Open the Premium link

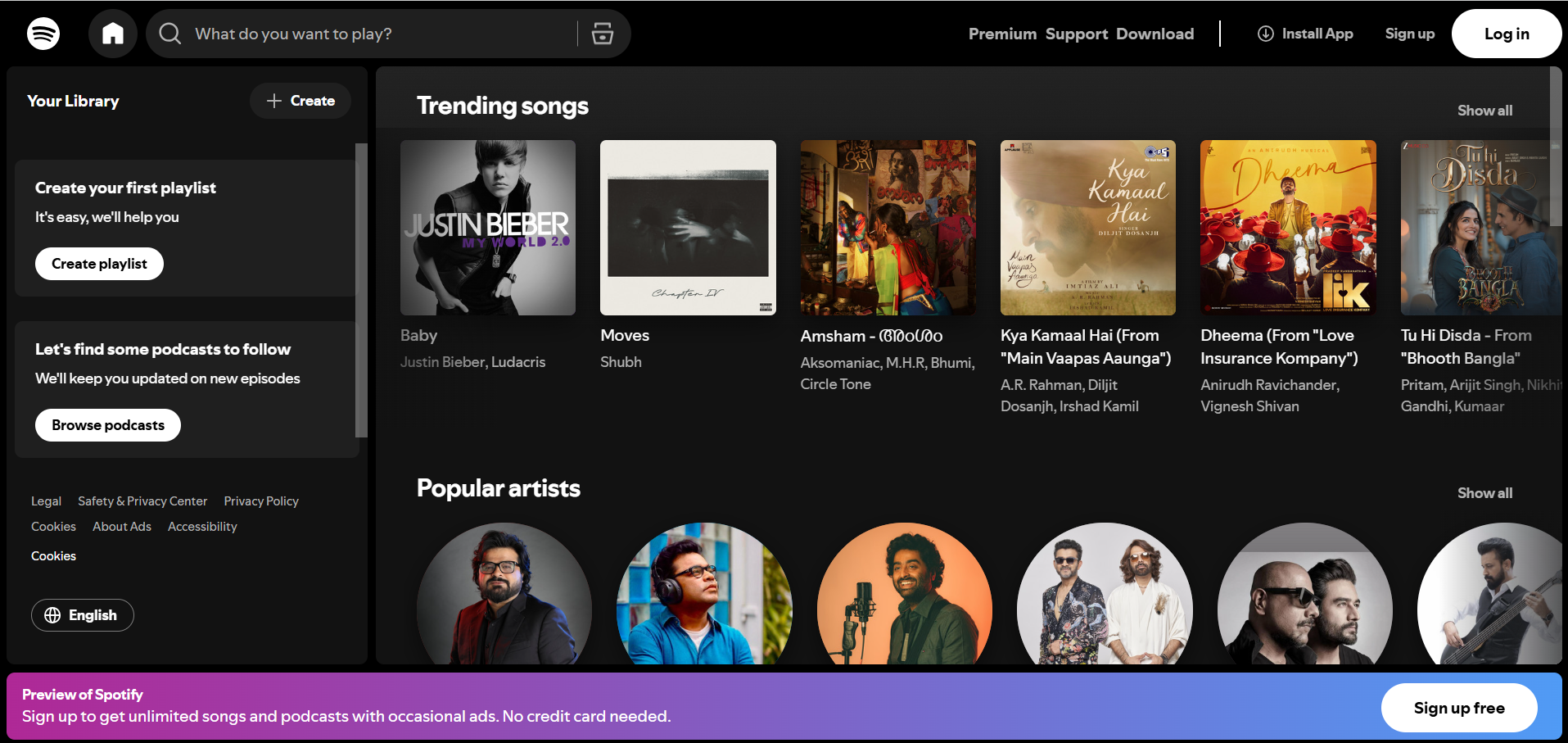tap(1002, 34)
